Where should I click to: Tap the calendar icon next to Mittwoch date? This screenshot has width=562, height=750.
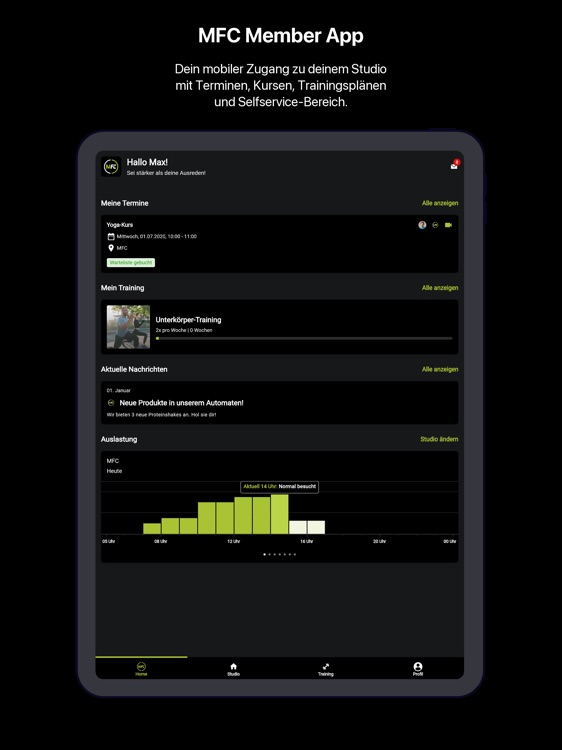(x=111, y=236)
